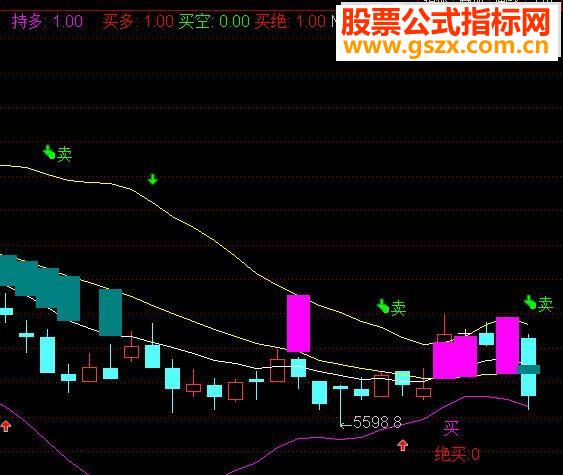Click the 卖 hand signal at chart's right edge
Viewport: 563px width, 475px height.
(x=539, y=303)
